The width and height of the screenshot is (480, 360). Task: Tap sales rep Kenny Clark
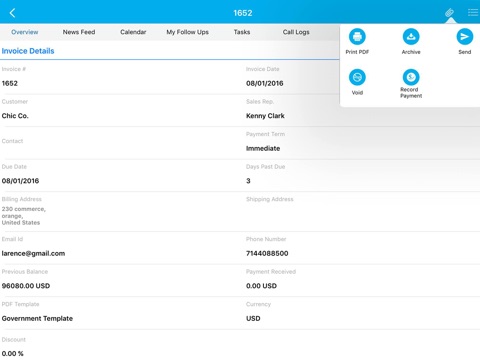click(265, 116)
